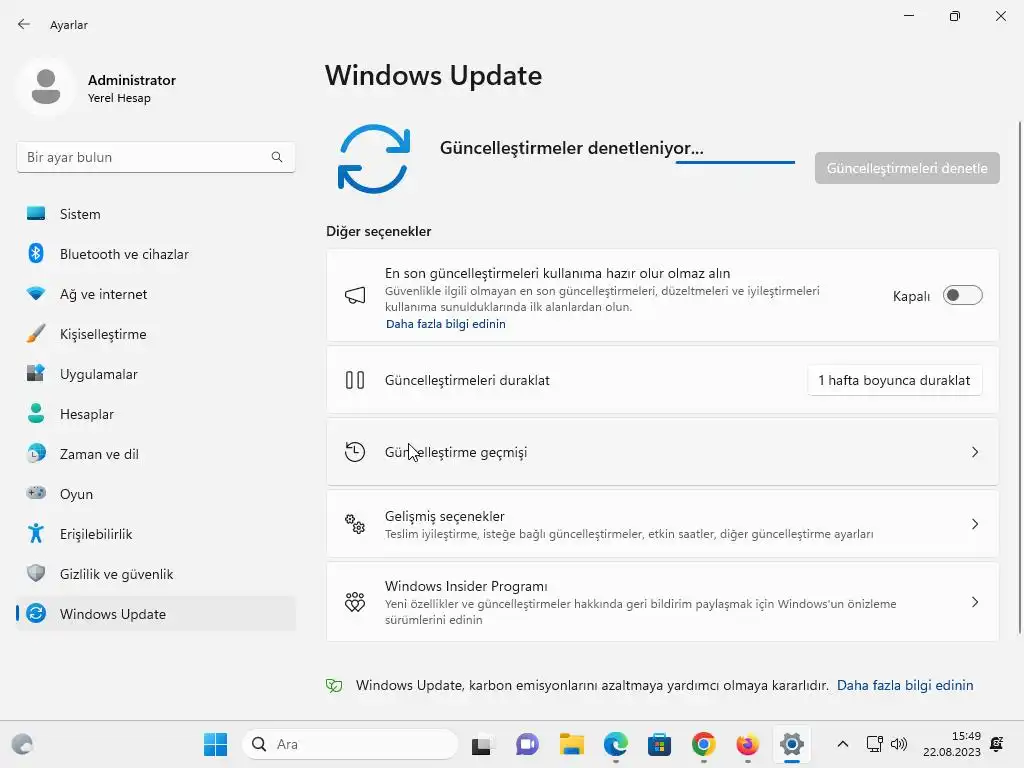Viewport: 1024px width, 768px height.
Task: Open Kişiselleştirme category
Action: (156, 334)
